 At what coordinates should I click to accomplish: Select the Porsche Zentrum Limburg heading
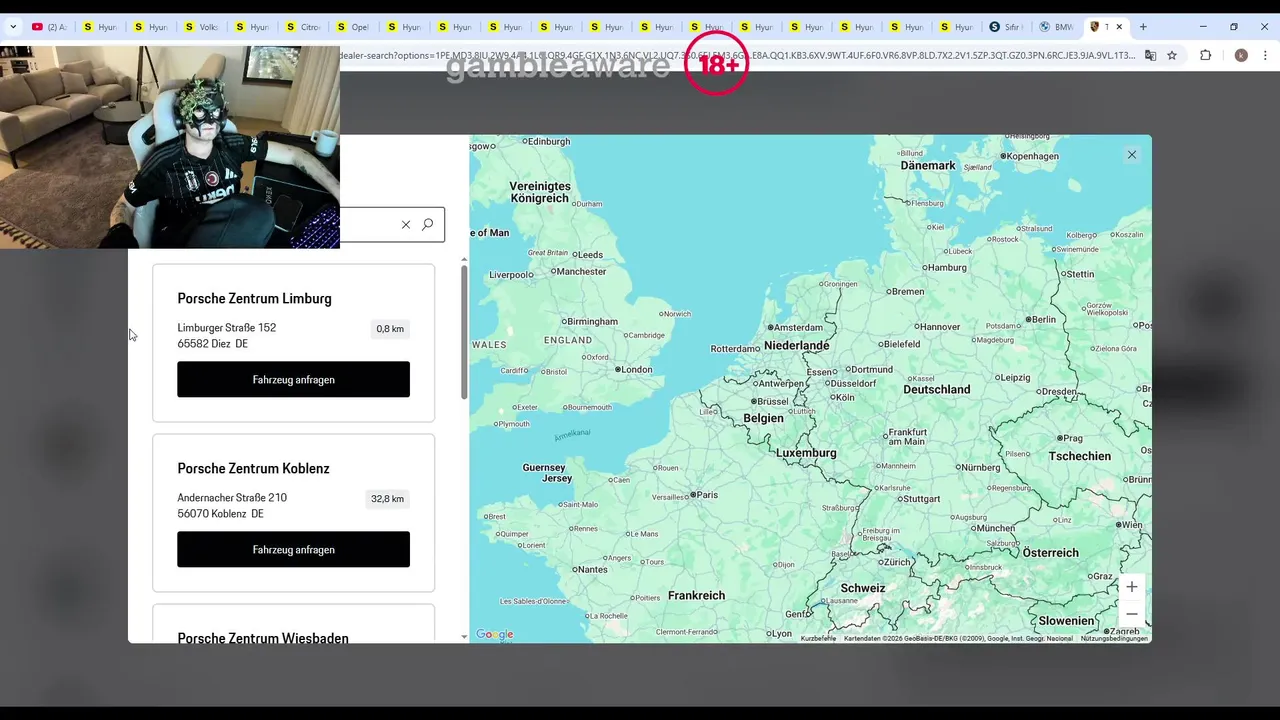pyautogui.click(x=254, y=298)
